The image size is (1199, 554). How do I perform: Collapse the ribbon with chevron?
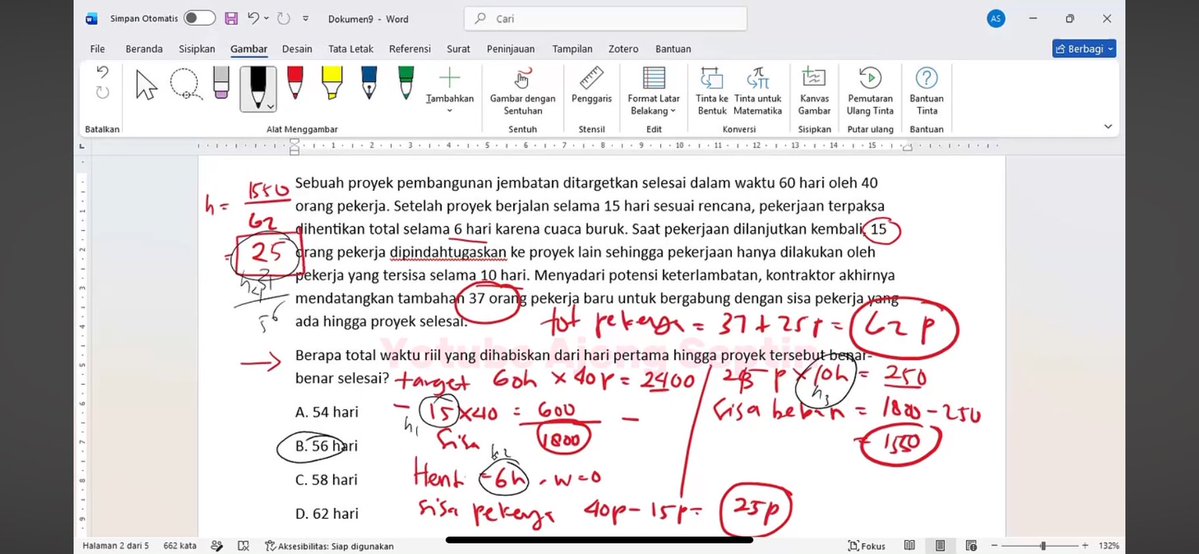(1108, 127)
